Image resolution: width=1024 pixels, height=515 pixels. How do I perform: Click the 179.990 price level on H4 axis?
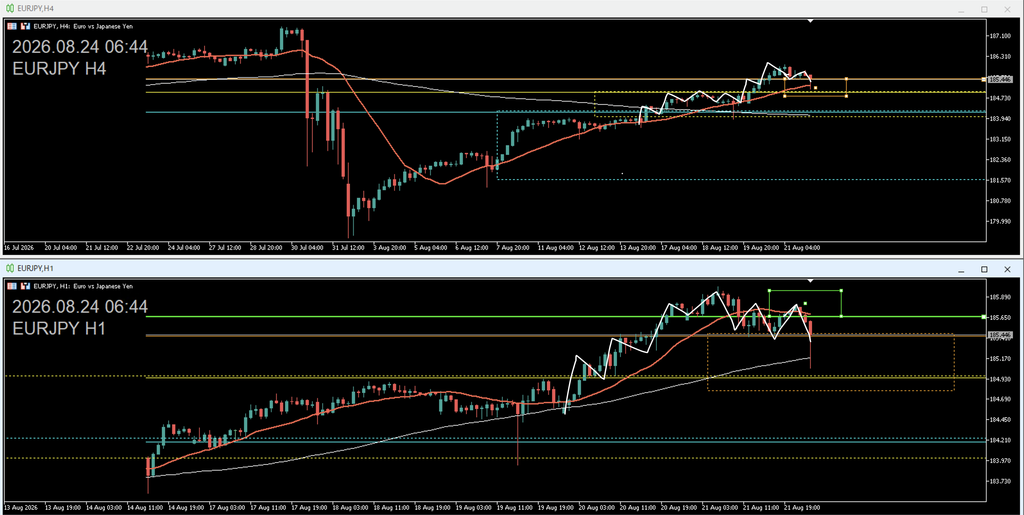[x=1001, y=221]
